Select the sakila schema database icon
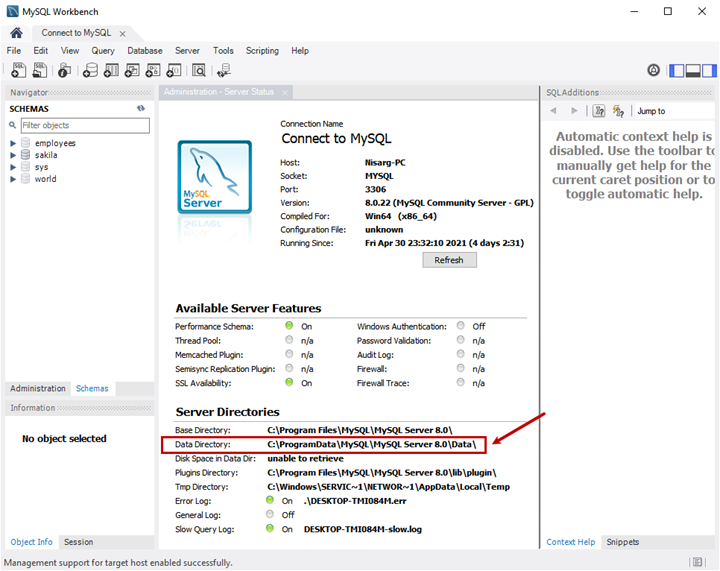 pos(26,155)
